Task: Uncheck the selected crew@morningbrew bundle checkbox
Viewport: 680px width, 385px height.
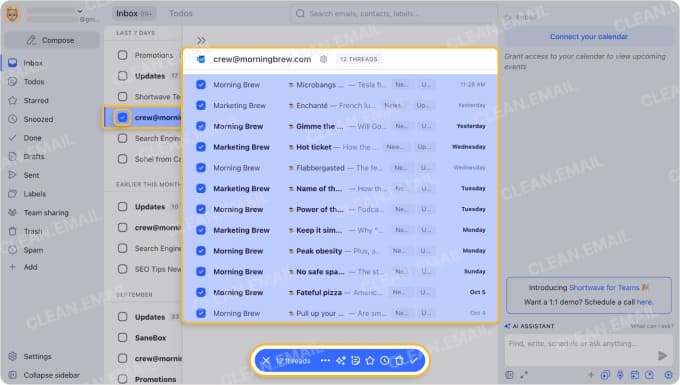Action: (x=123, y=117)
